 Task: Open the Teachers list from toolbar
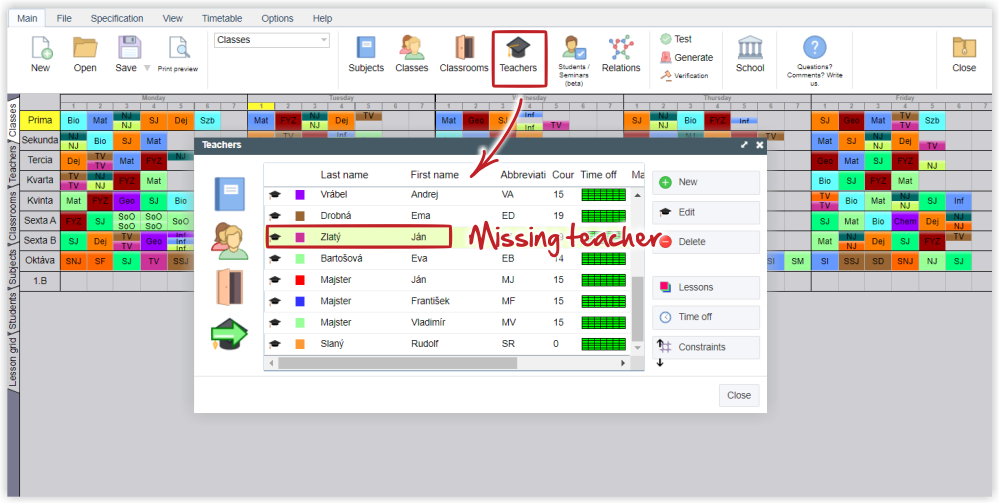[518, 55]
